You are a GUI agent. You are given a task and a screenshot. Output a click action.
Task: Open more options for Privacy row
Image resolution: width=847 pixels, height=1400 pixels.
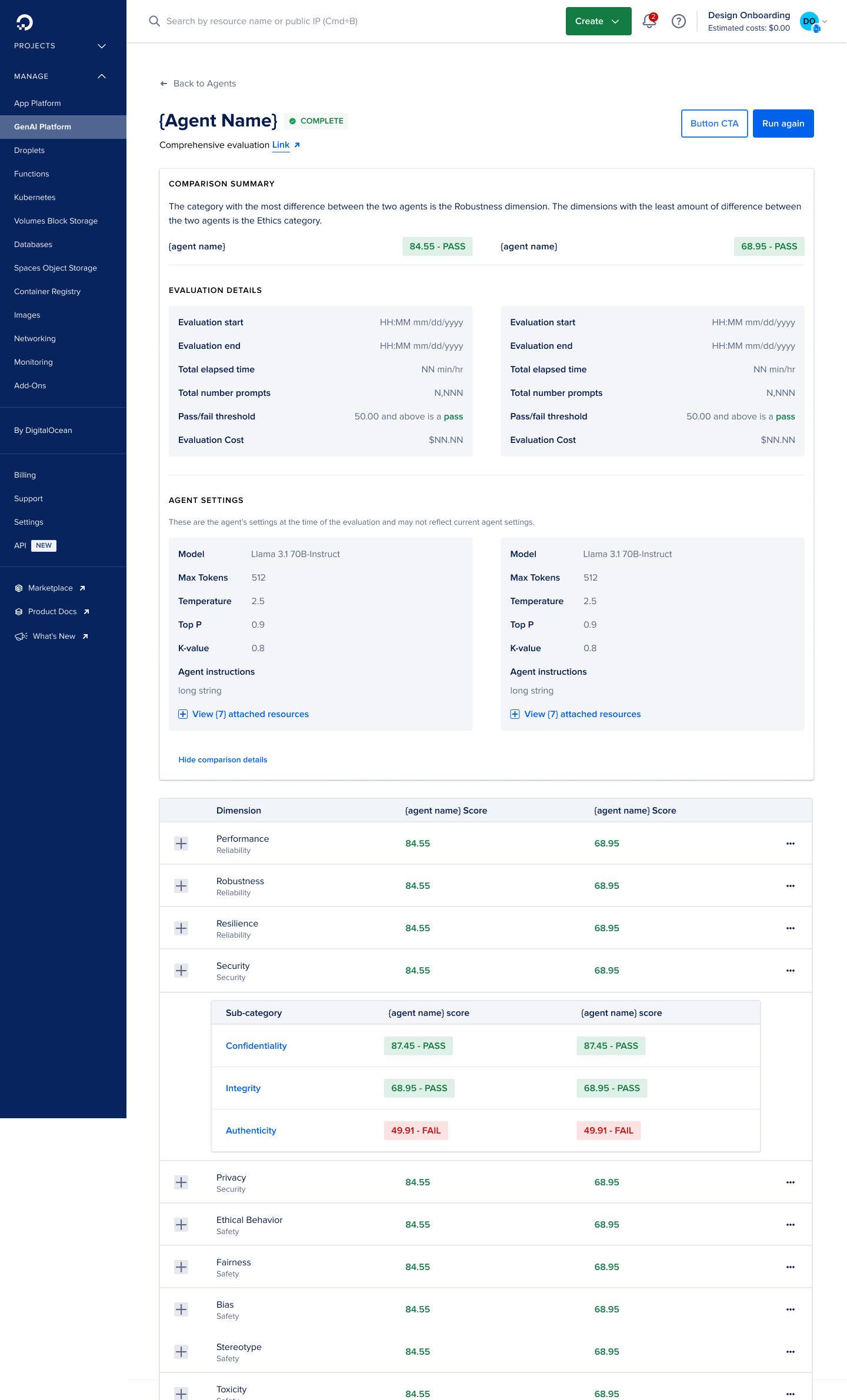pos(791,1182)
